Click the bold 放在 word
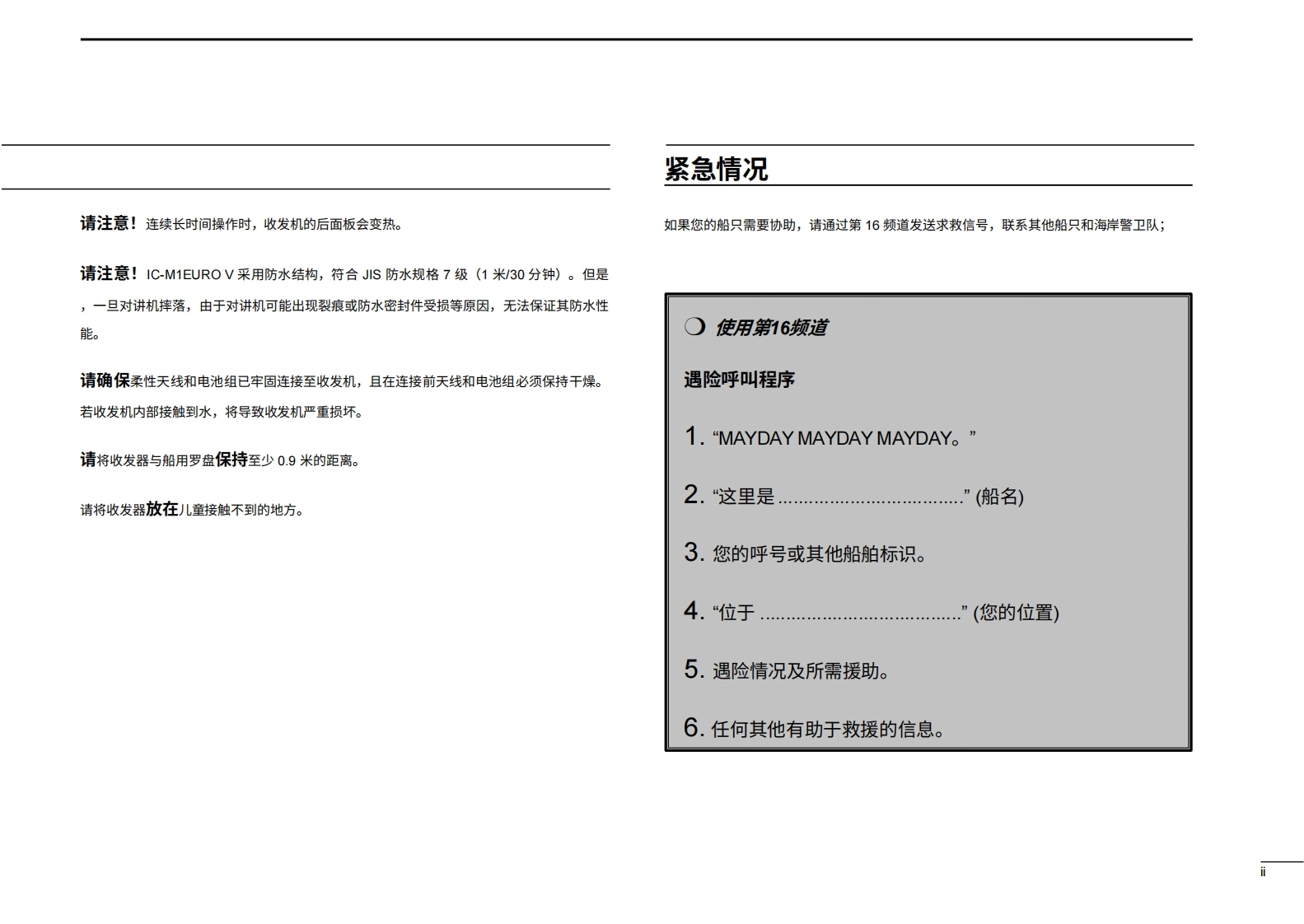This screenshot has width=1304, height=924. pos(162,509)
